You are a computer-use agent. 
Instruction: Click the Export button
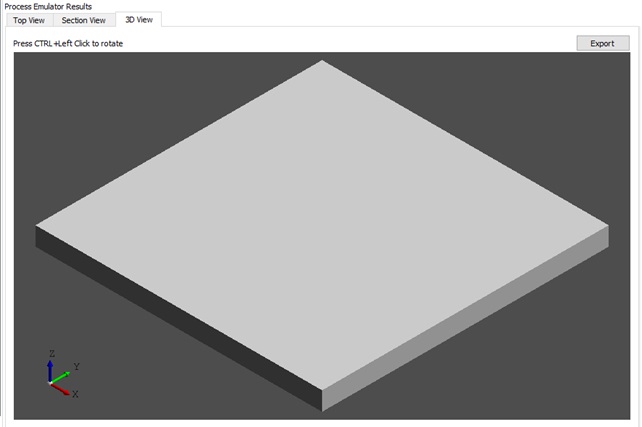603,43
